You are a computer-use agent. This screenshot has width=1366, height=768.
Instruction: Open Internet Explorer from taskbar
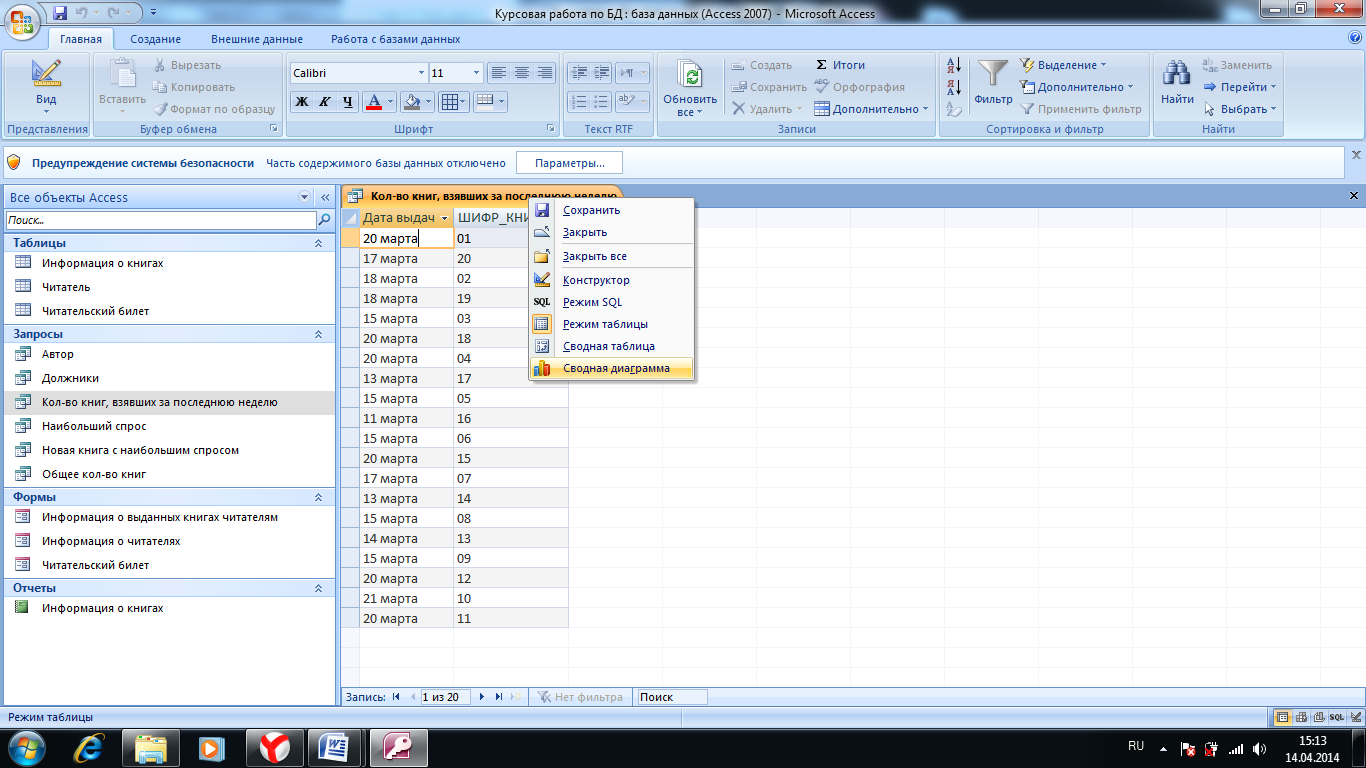click(88, 747)
